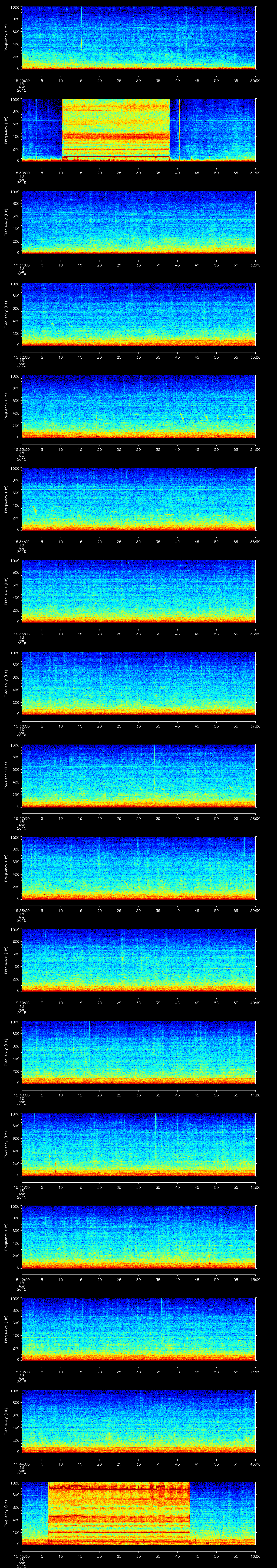Image resolution: width=277 pixels, height=1568 pixels.
Task: Click the 15:40:00 time axis label
Action: (x=21, y=1095)
